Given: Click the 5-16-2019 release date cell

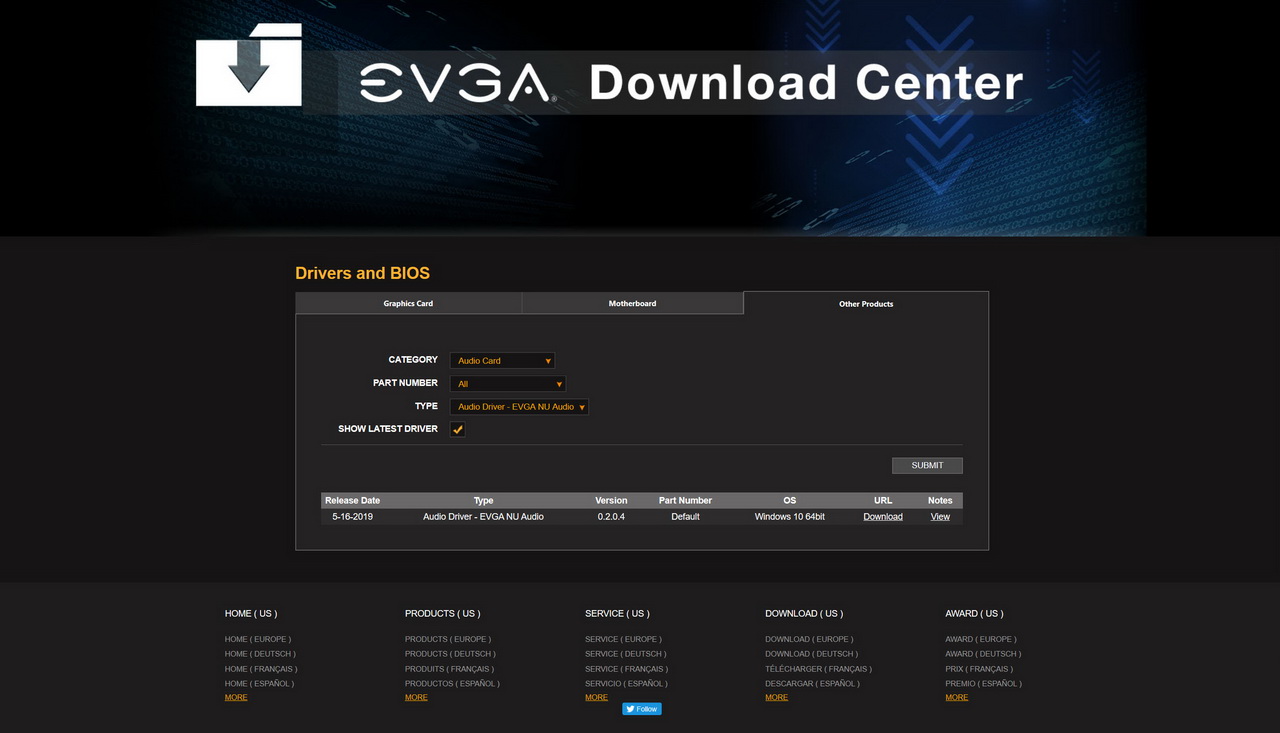Looking at the screenshot, I should 353,517.
